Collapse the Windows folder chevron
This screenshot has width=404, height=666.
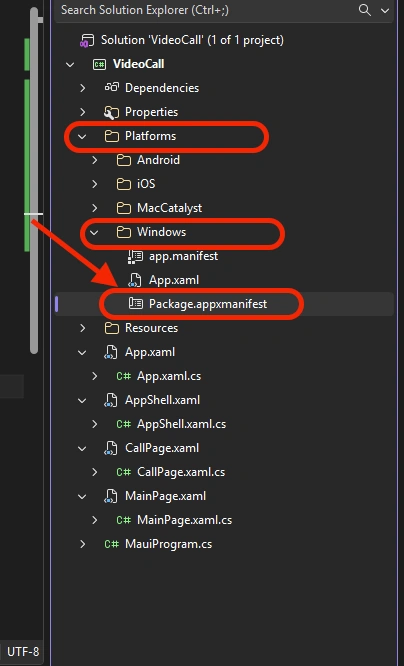pos(94,232)
